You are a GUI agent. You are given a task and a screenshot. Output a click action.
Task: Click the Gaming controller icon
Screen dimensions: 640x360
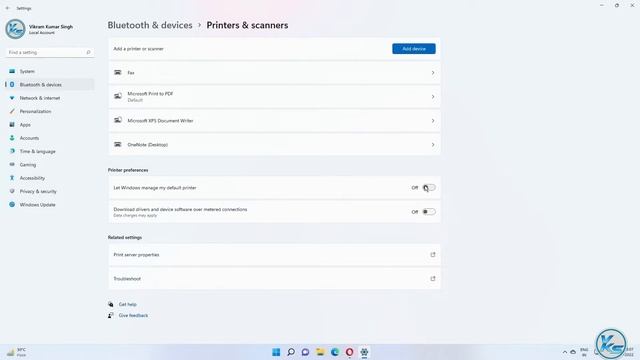pyautogui.click(x=12, y=164)
